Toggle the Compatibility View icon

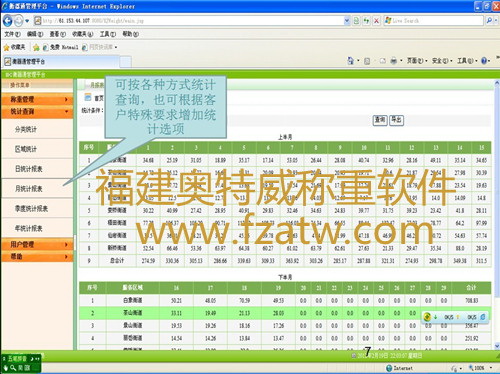pyautogui.click(x=356, y=21)
